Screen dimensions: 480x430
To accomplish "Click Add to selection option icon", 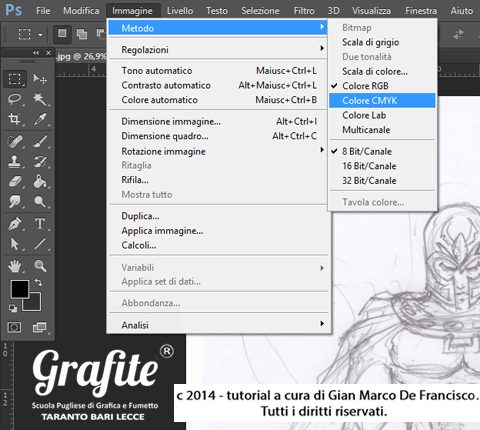I will point(82,34).
